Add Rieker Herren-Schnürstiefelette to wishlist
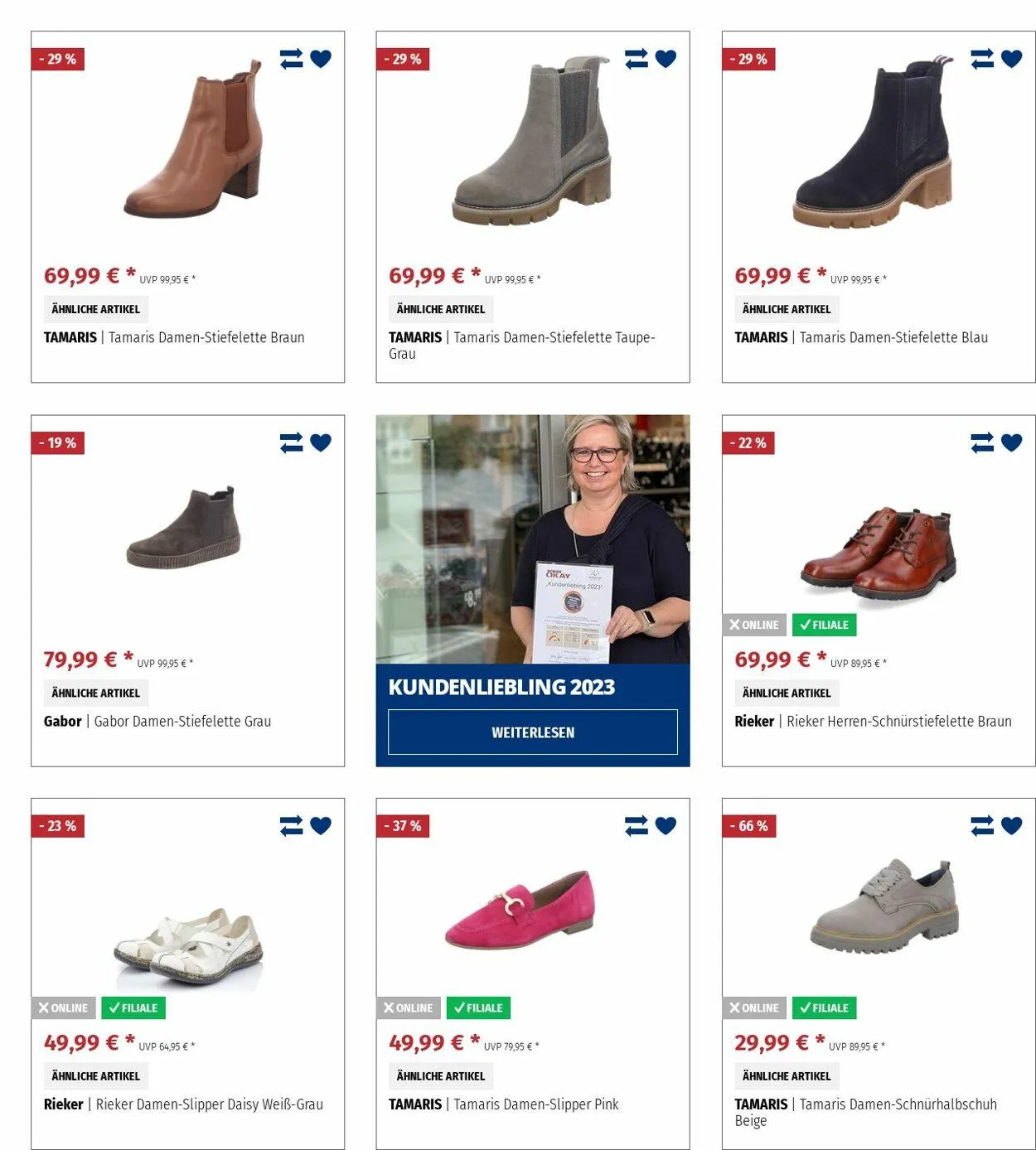This screenshot has width=1036, height=1150. [x=1012, y=442]
